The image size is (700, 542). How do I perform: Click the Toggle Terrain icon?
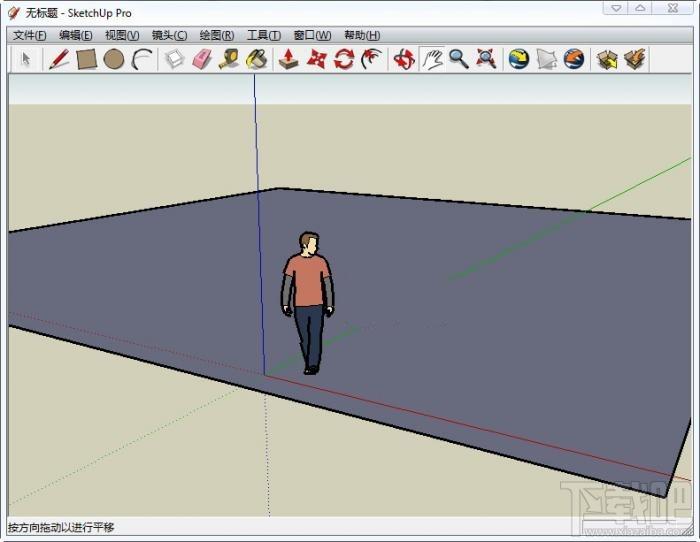pyautogui.click(x=546, y=59)
